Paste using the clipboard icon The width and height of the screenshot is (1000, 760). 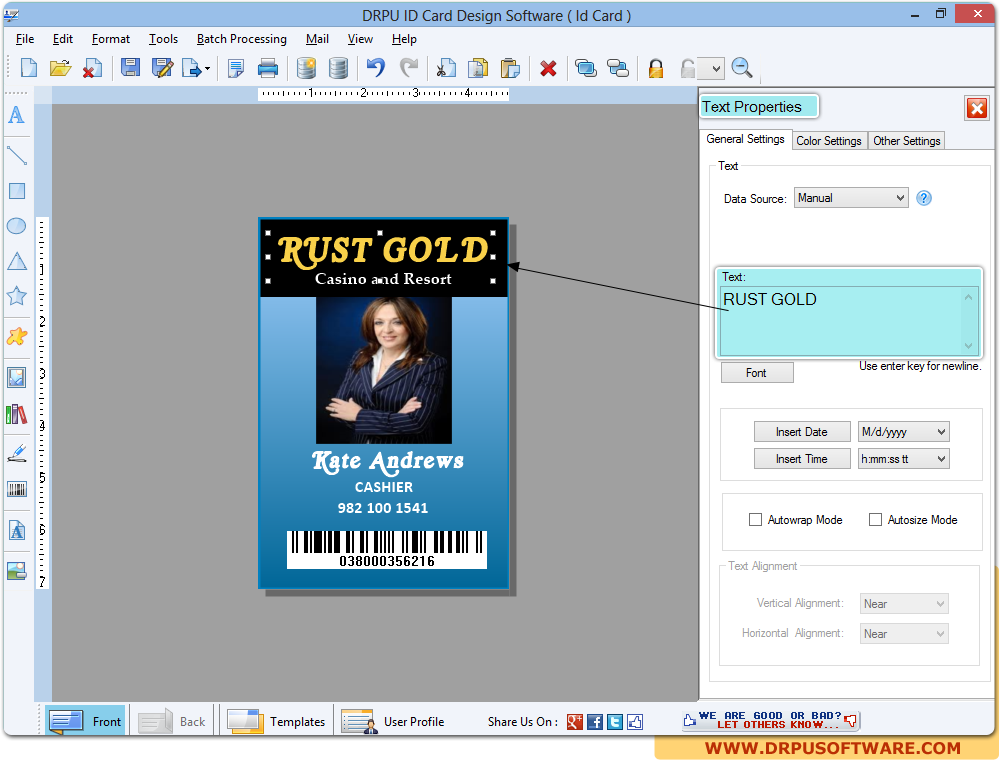(x=510, y=68)
